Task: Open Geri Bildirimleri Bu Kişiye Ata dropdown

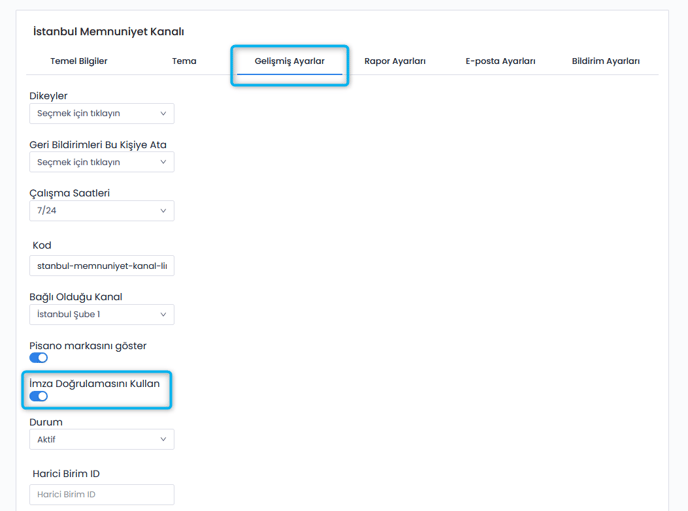Action: 101,162
